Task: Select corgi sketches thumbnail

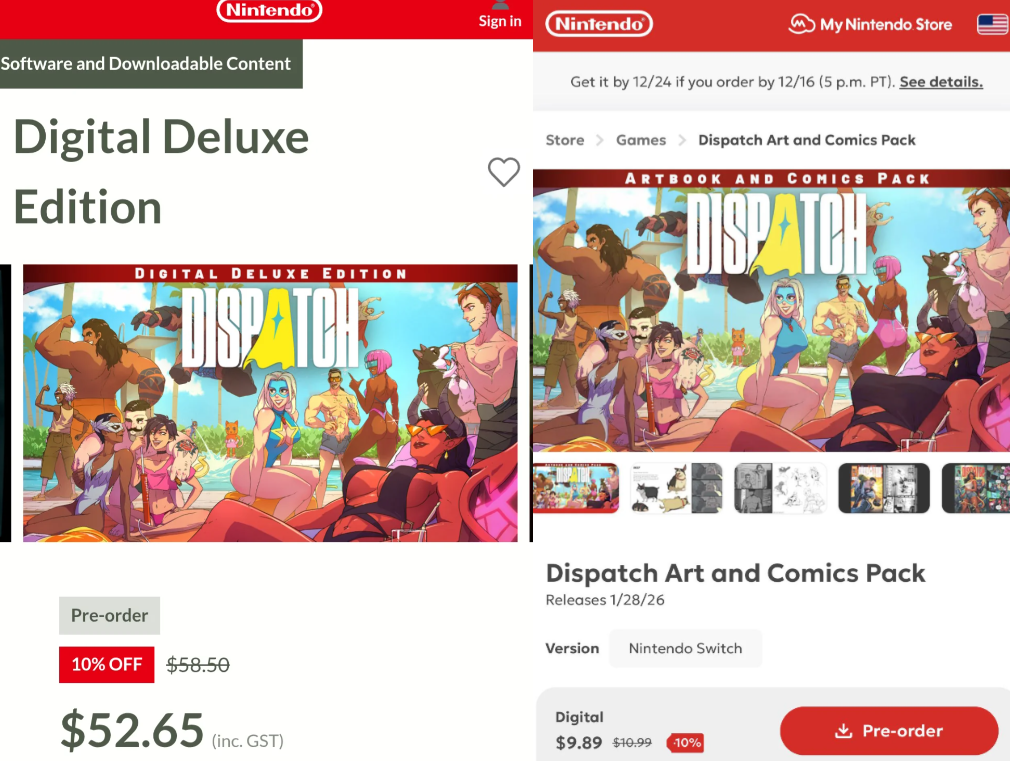Action: (676, 488)
